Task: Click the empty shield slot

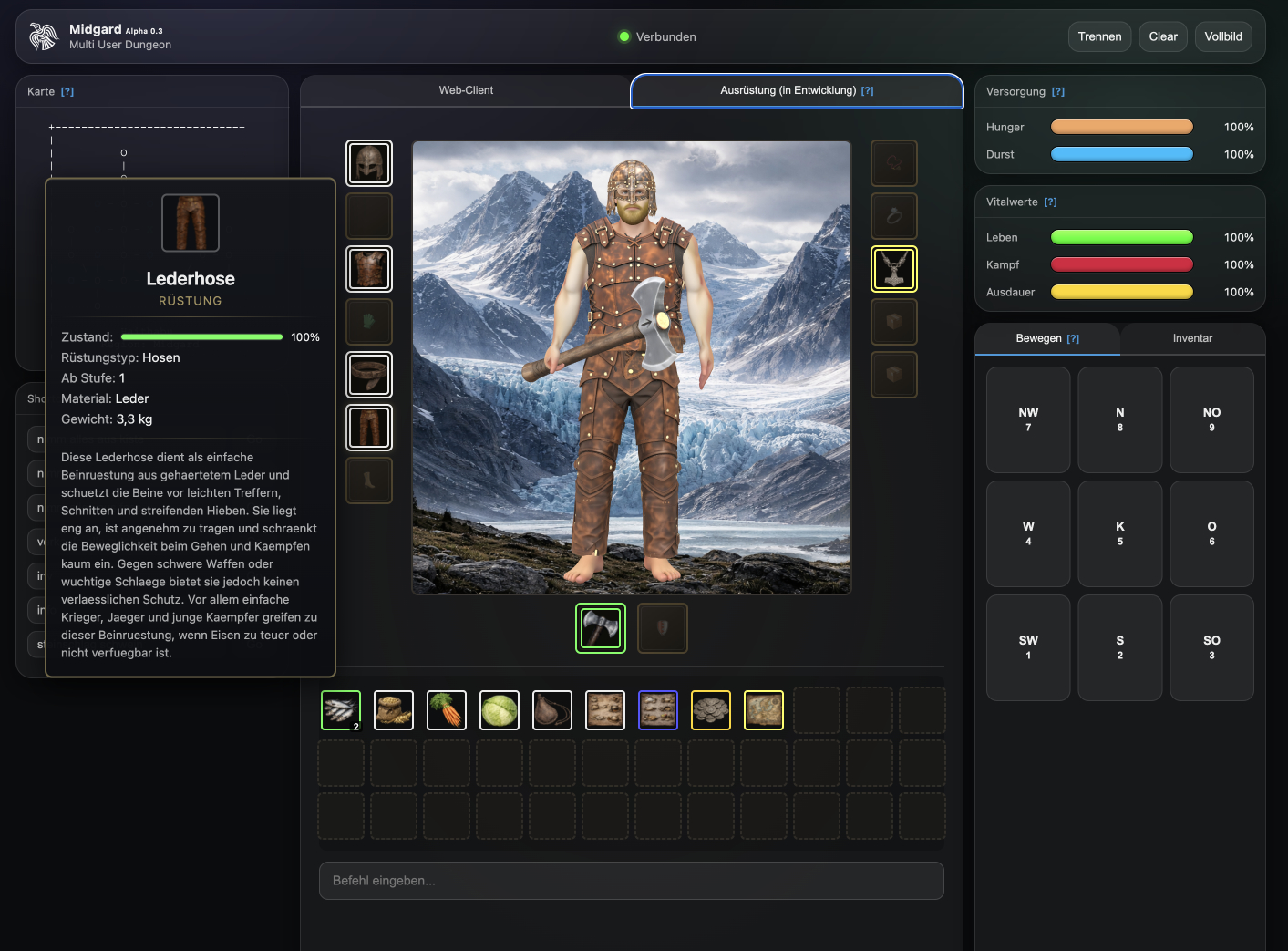Action: (663, 628)
